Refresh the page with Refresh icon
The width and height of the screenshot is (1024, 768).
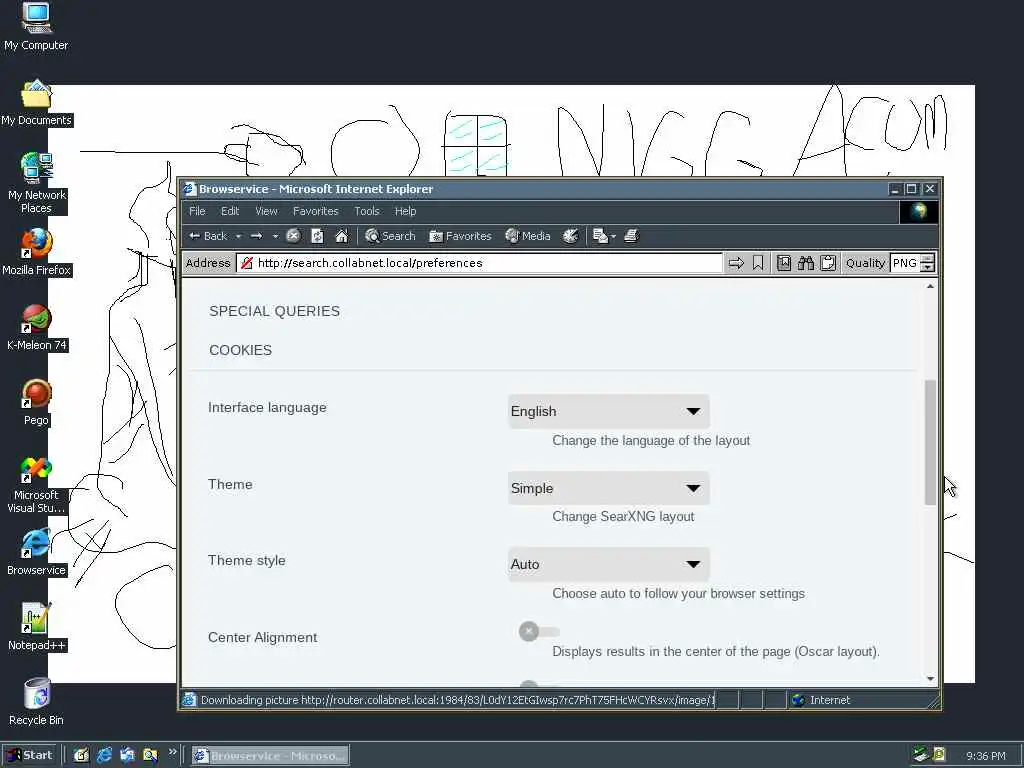(317, 236)
